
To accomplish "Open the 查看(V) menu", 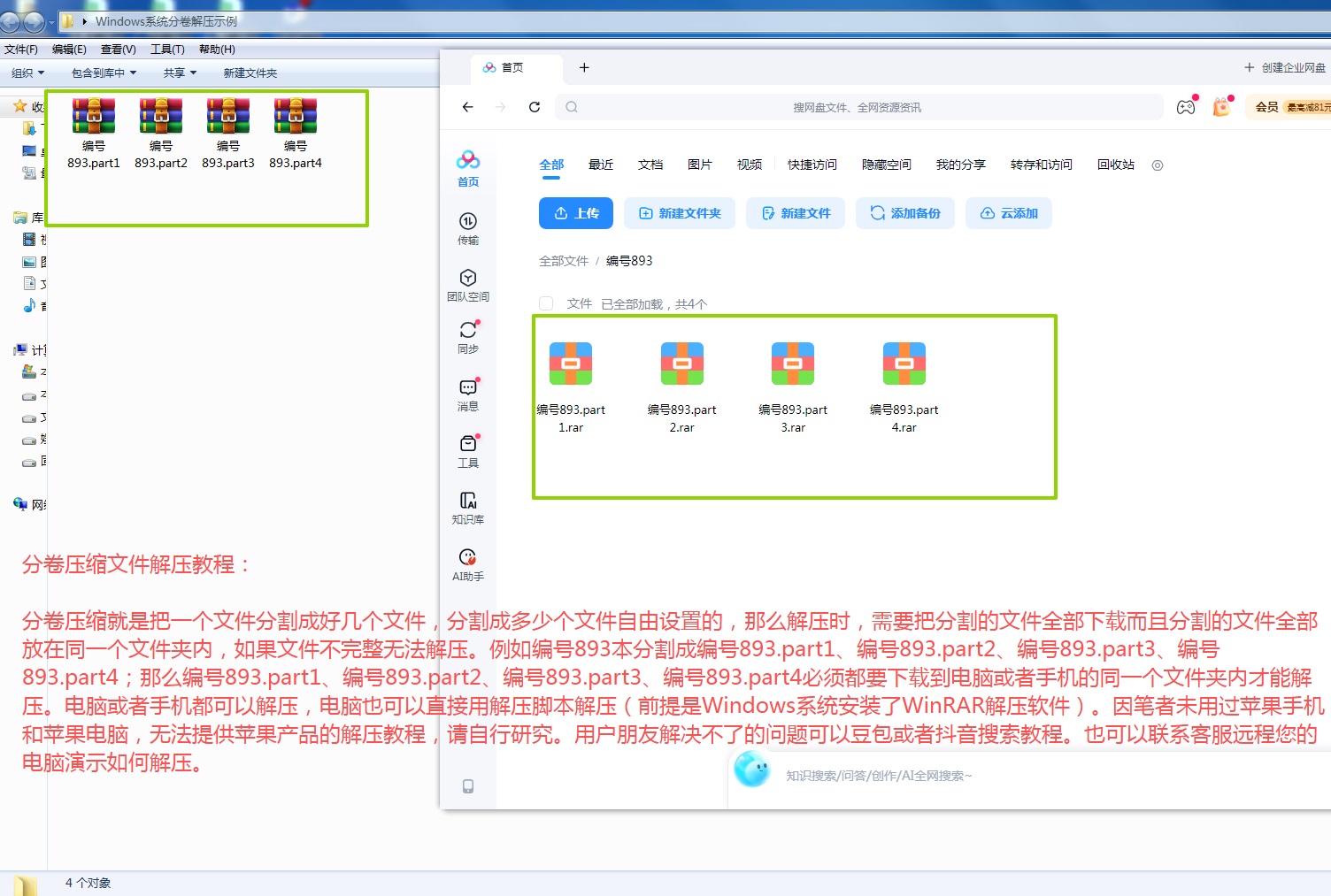I will point(119,50).
